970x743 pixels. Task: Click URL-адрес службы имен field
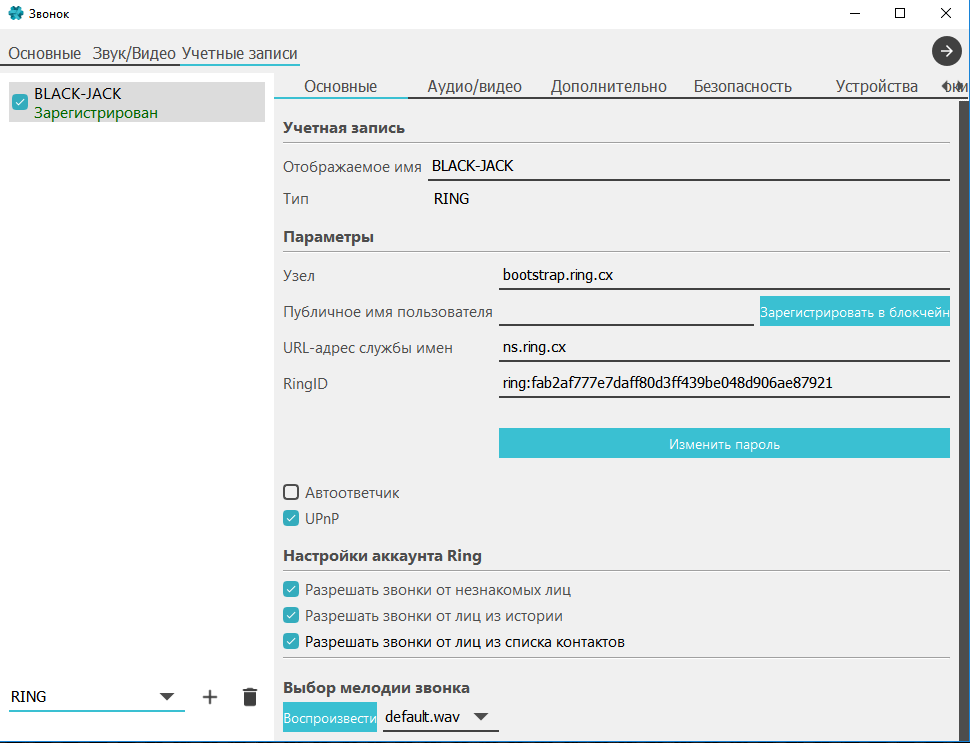pos(724,348)
